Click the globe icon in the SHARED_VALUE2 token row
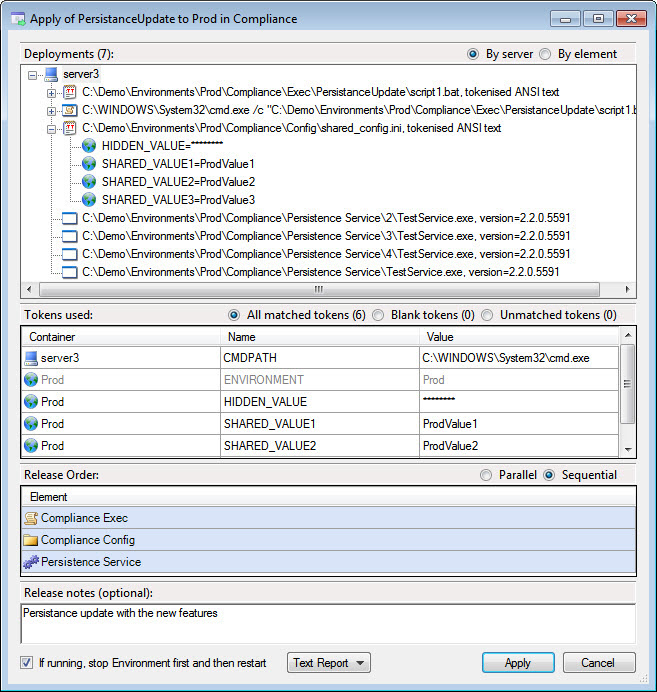 31,446
